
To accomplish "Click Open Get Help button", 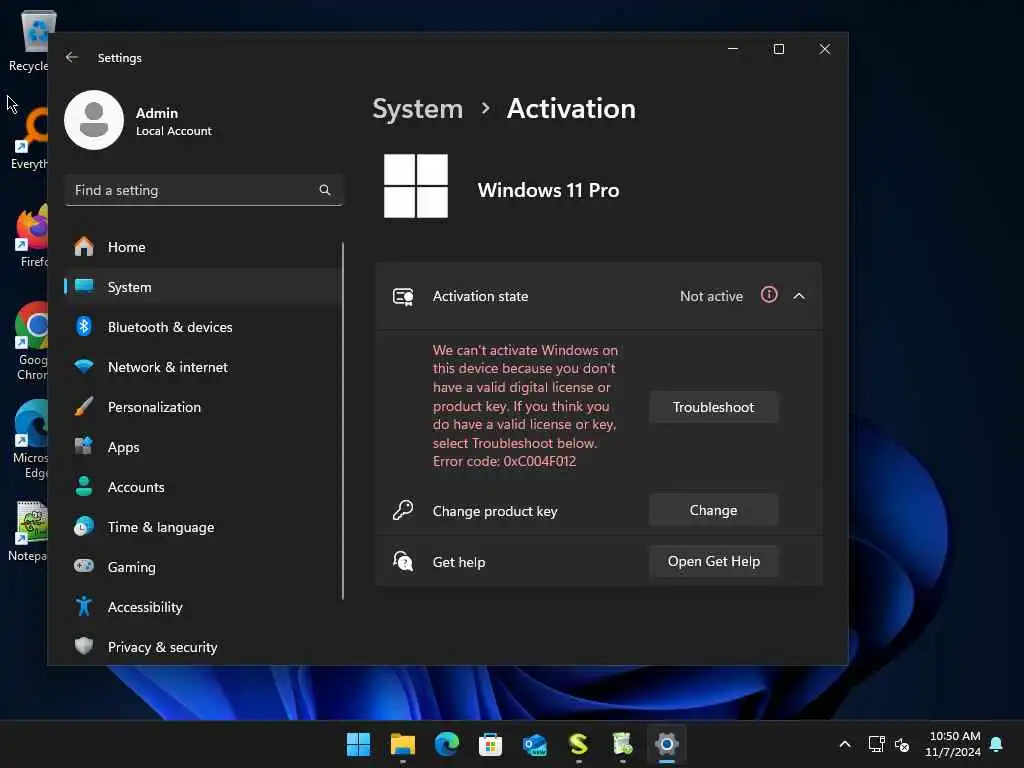I will [713, 562].
